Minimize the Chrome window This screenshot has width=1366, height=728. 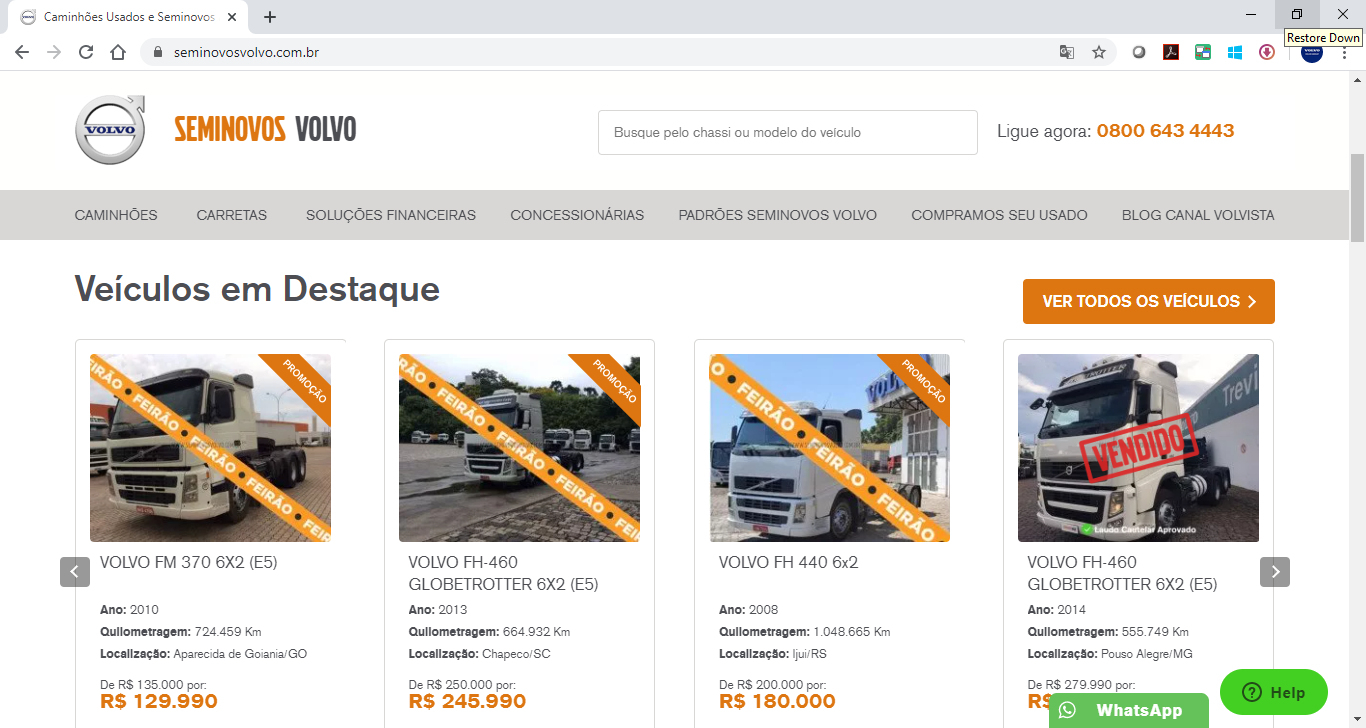(x=1251, y=15)
